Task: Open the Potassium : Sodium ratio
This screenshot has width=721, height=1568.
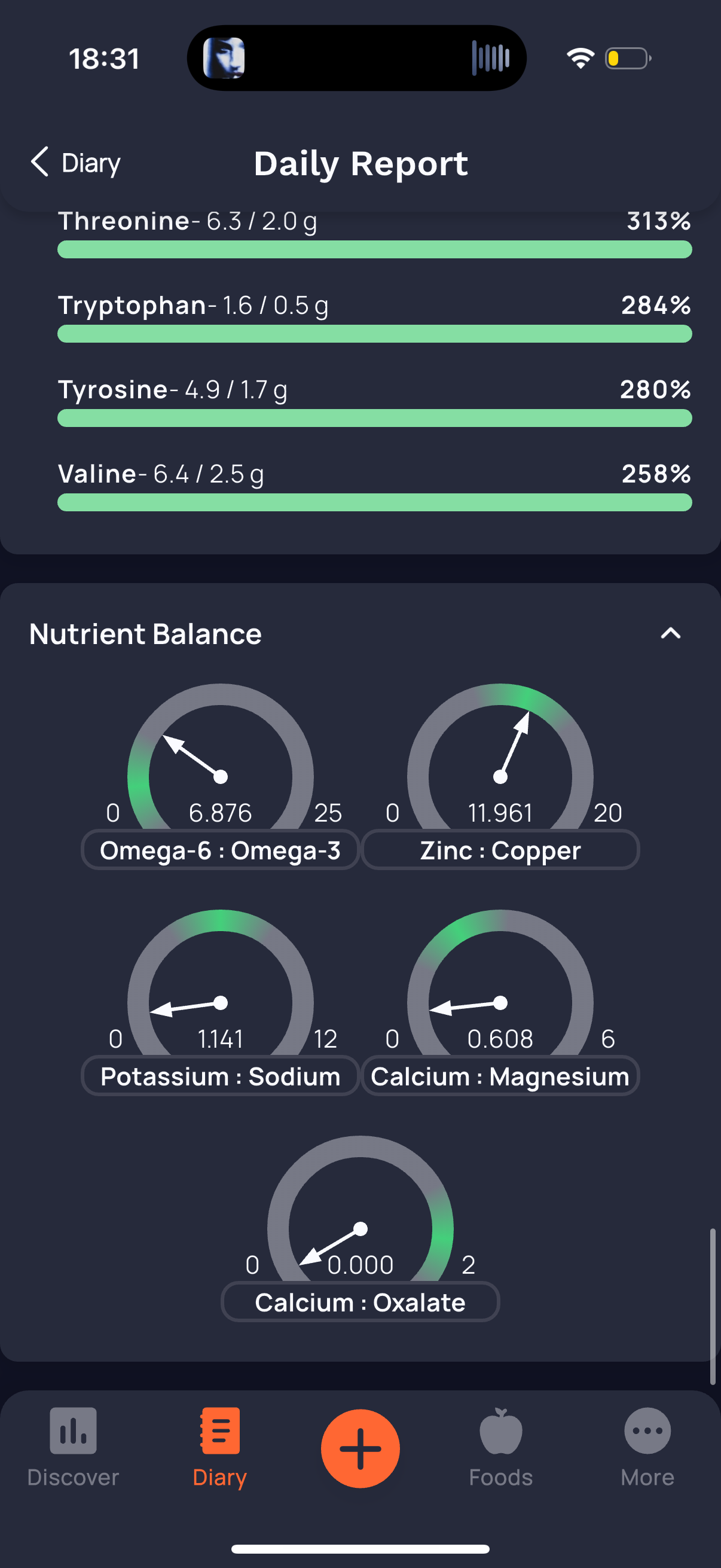Action: point(220,1076)
